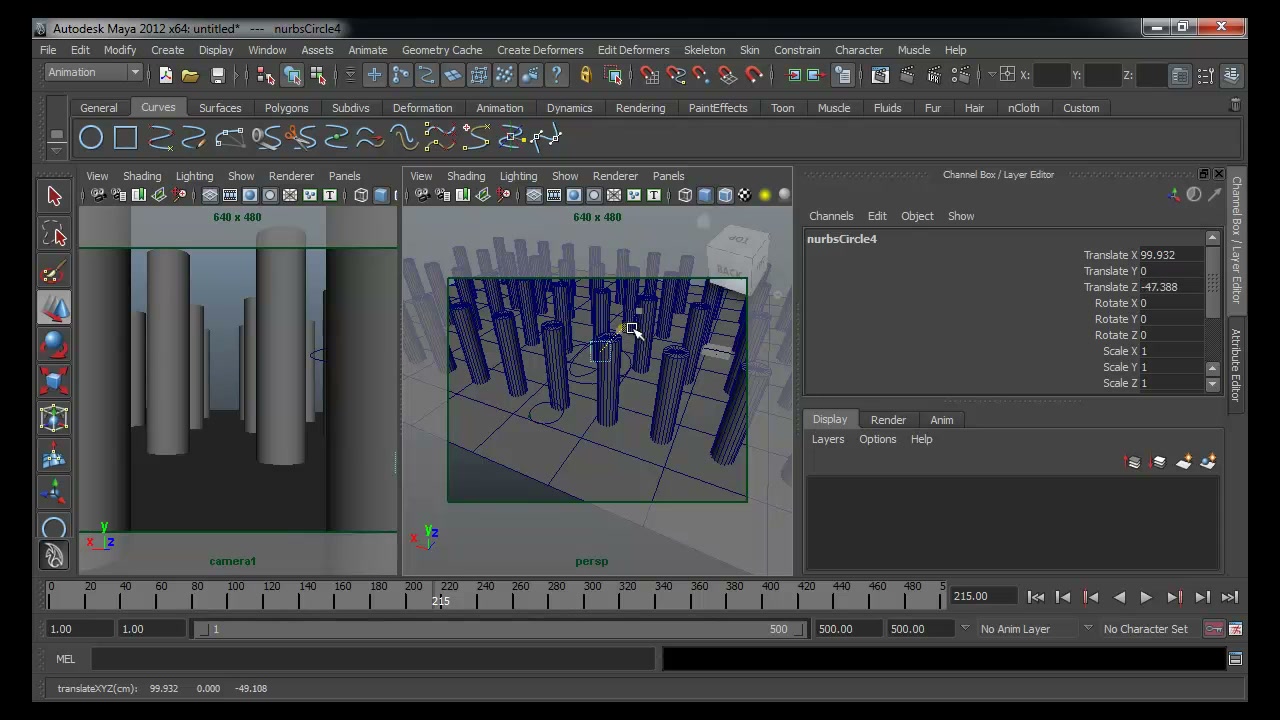Open animation preferences icon
Image resolution: width=1280 pixels, height=720 pixels.
pyautogui.click(x=1235, y=629)
